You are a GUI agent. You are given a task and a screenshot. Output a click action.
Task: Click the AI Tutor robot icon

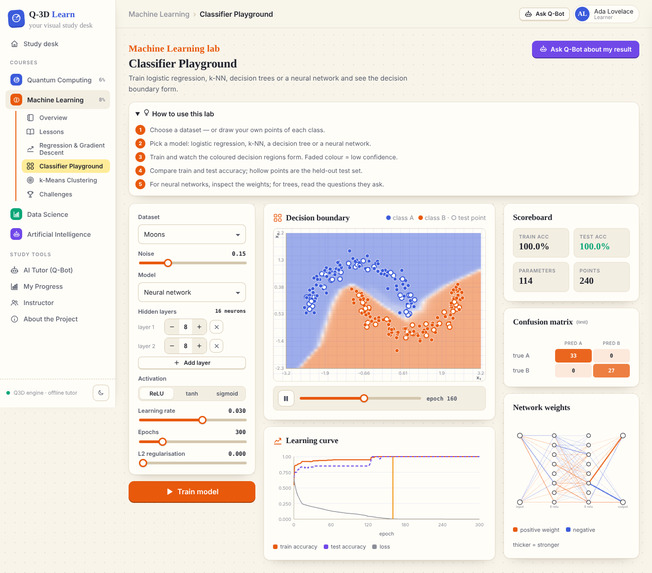[15, 270]
